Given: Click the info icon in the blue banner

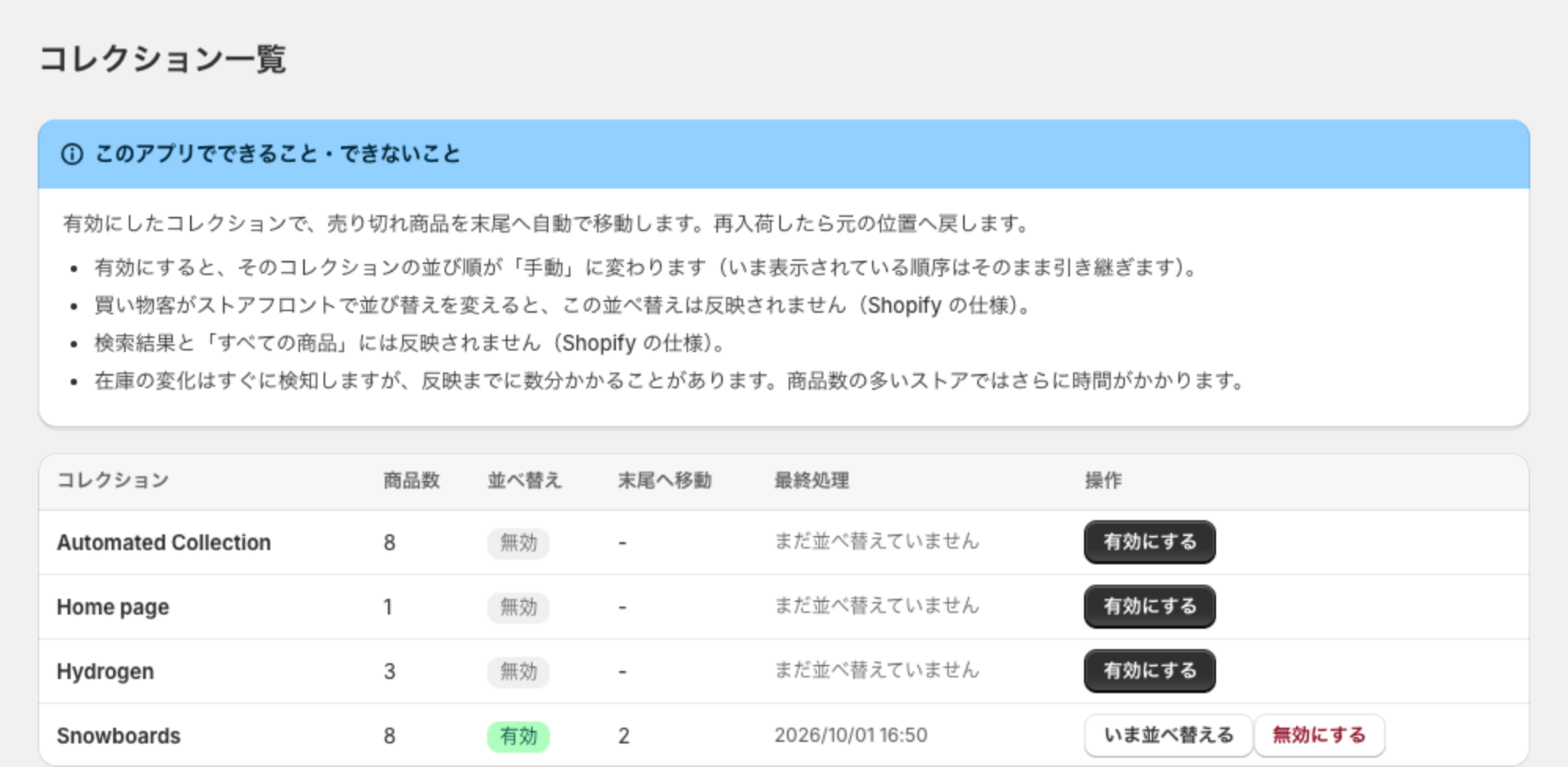Looking at the screenshot, I should [x=72, y=154].
